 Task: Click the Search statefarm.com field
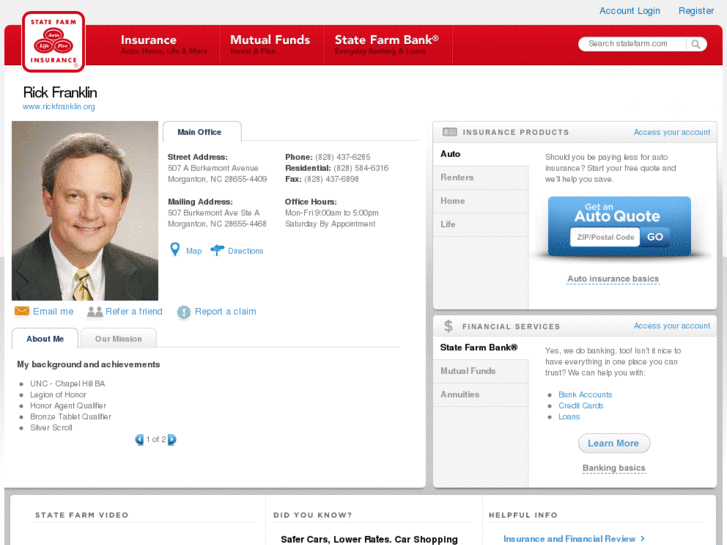(632, 44)
